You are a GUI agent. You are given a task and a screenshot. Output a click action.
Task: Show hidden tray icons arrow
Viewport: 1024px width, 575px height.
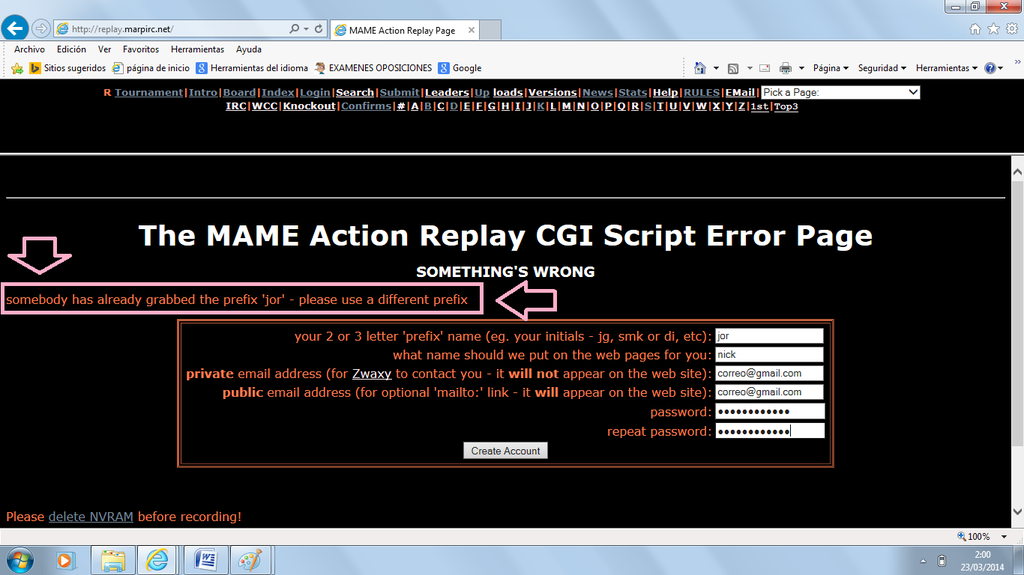(923, 561)
